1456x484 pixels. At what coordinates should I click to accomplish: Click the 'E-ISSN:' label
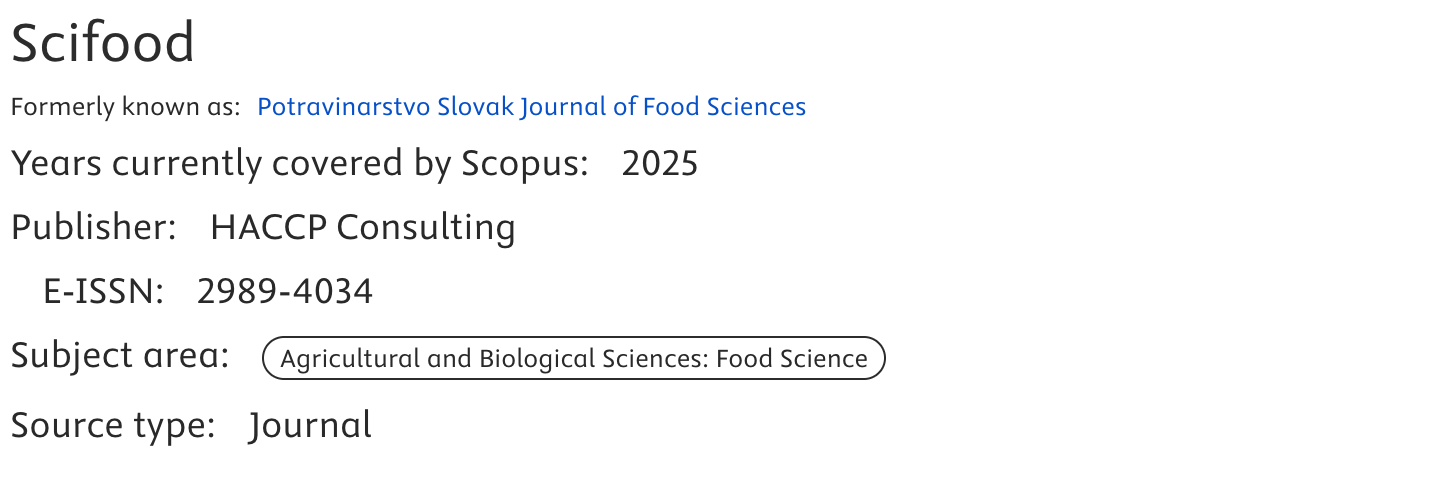[x=103, y=292]
